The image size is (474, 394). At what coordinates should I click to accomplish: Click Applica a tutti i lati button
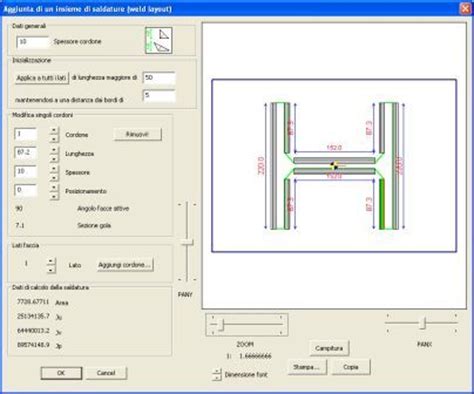(x=42, y=78)
